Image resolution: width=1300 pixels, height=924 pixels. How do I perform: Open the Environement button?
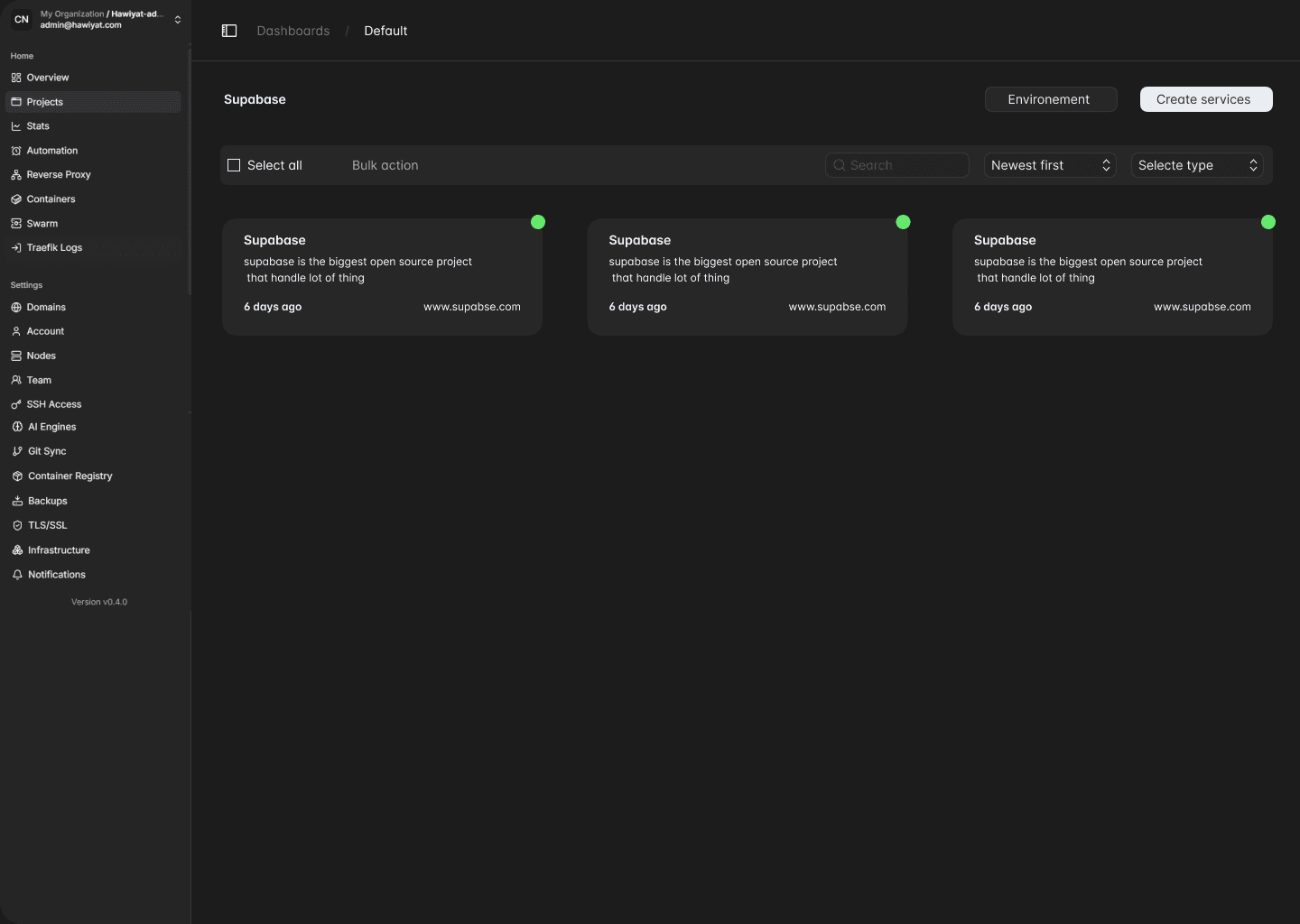point(1050,99)
